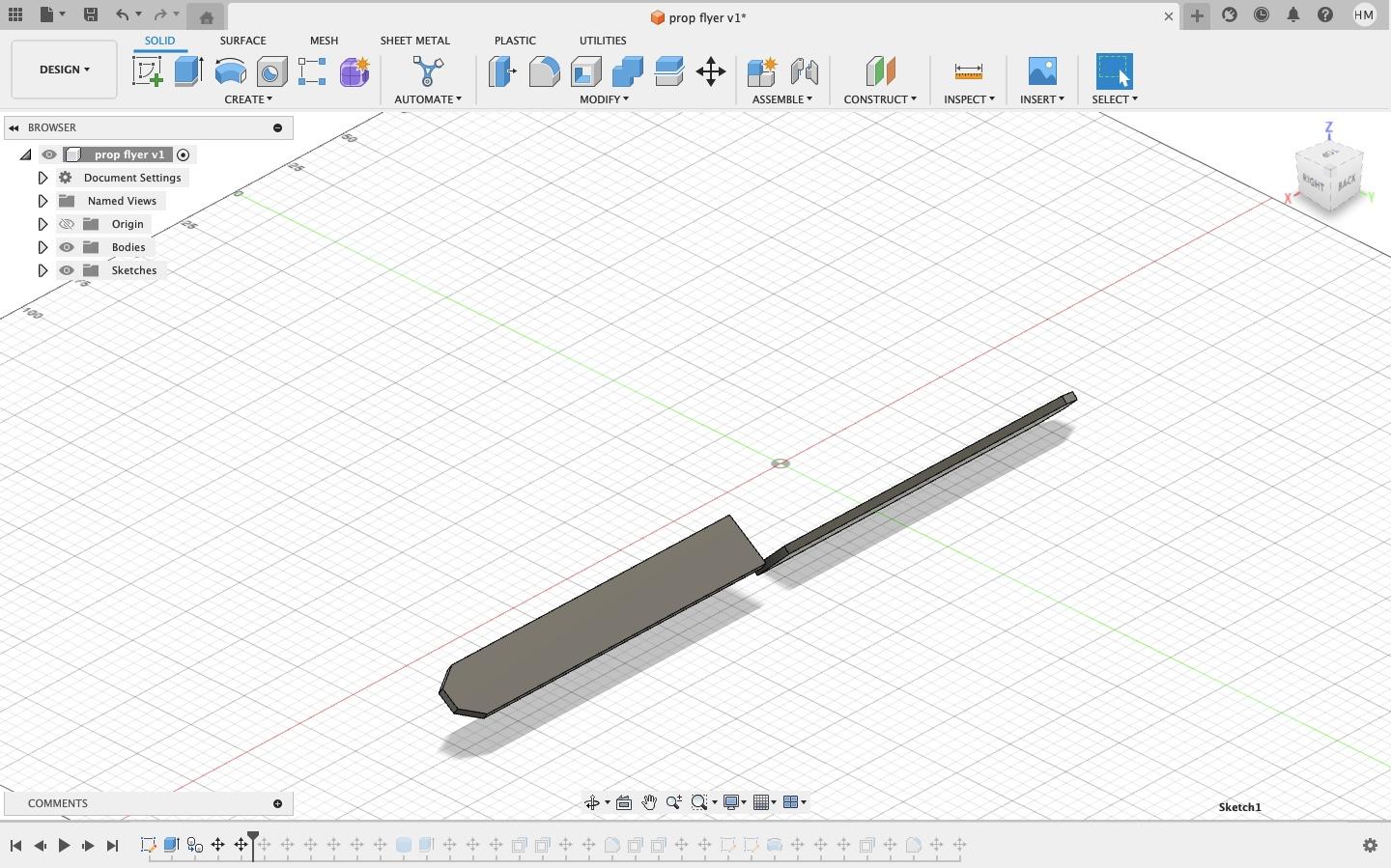Click the Insert Image icon
Image resolution: width=1391 pixels, height=868 pixels.
[1042, 71]
